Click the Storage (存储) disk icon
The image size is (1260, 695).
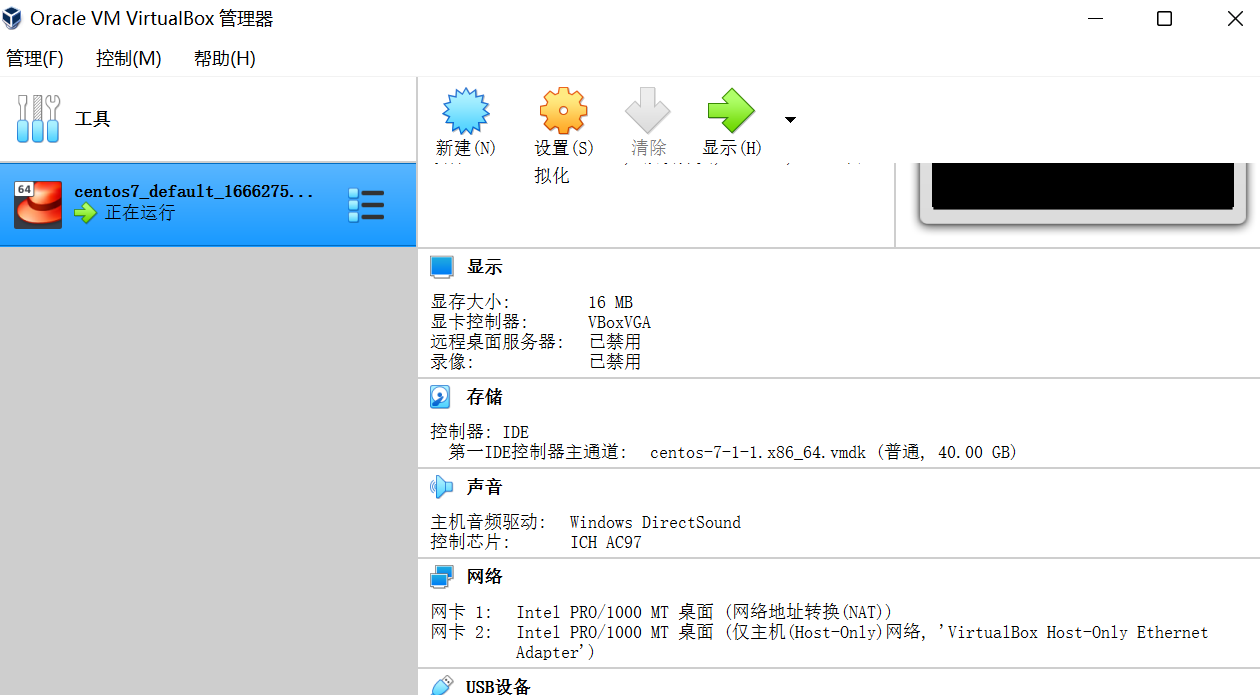441,397
